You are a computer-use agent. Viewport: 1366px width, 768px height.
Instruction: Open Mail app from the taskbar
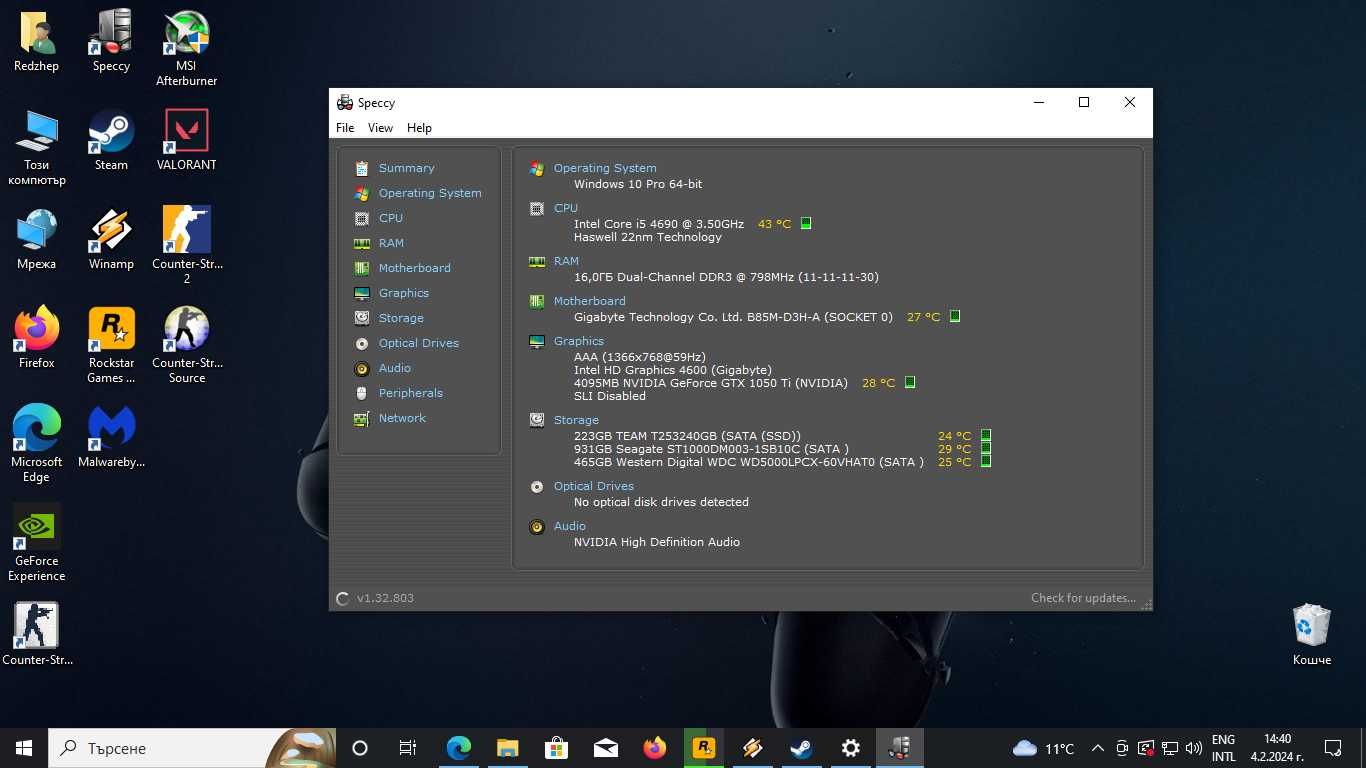coord(605,748)
